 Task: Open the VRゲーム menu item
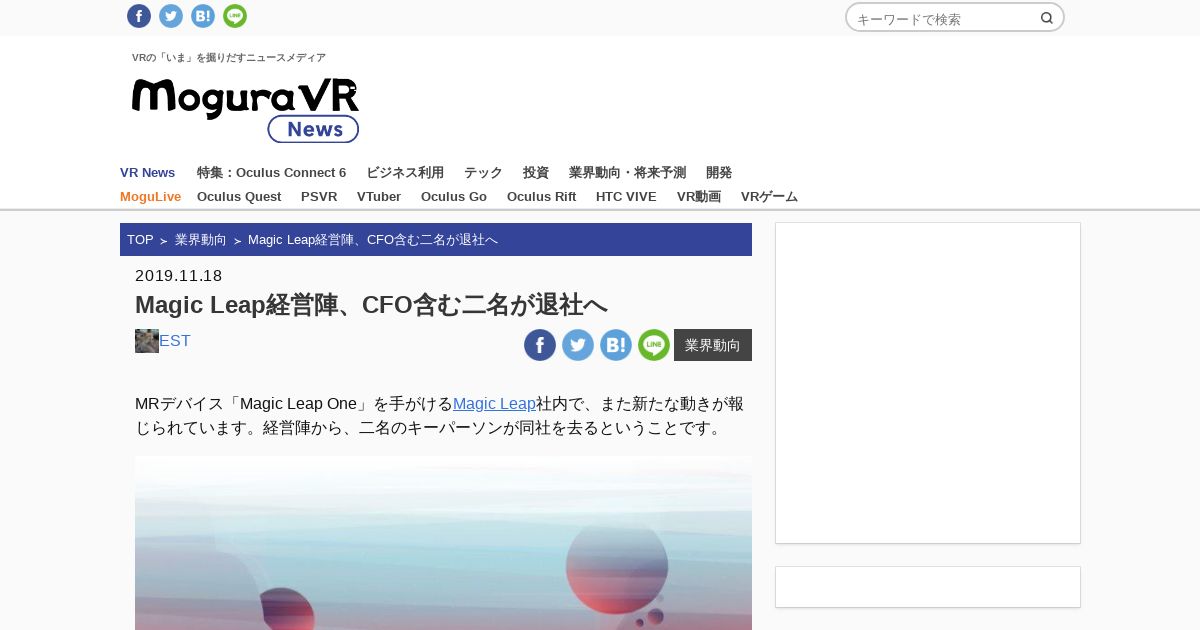pos(769,196)
